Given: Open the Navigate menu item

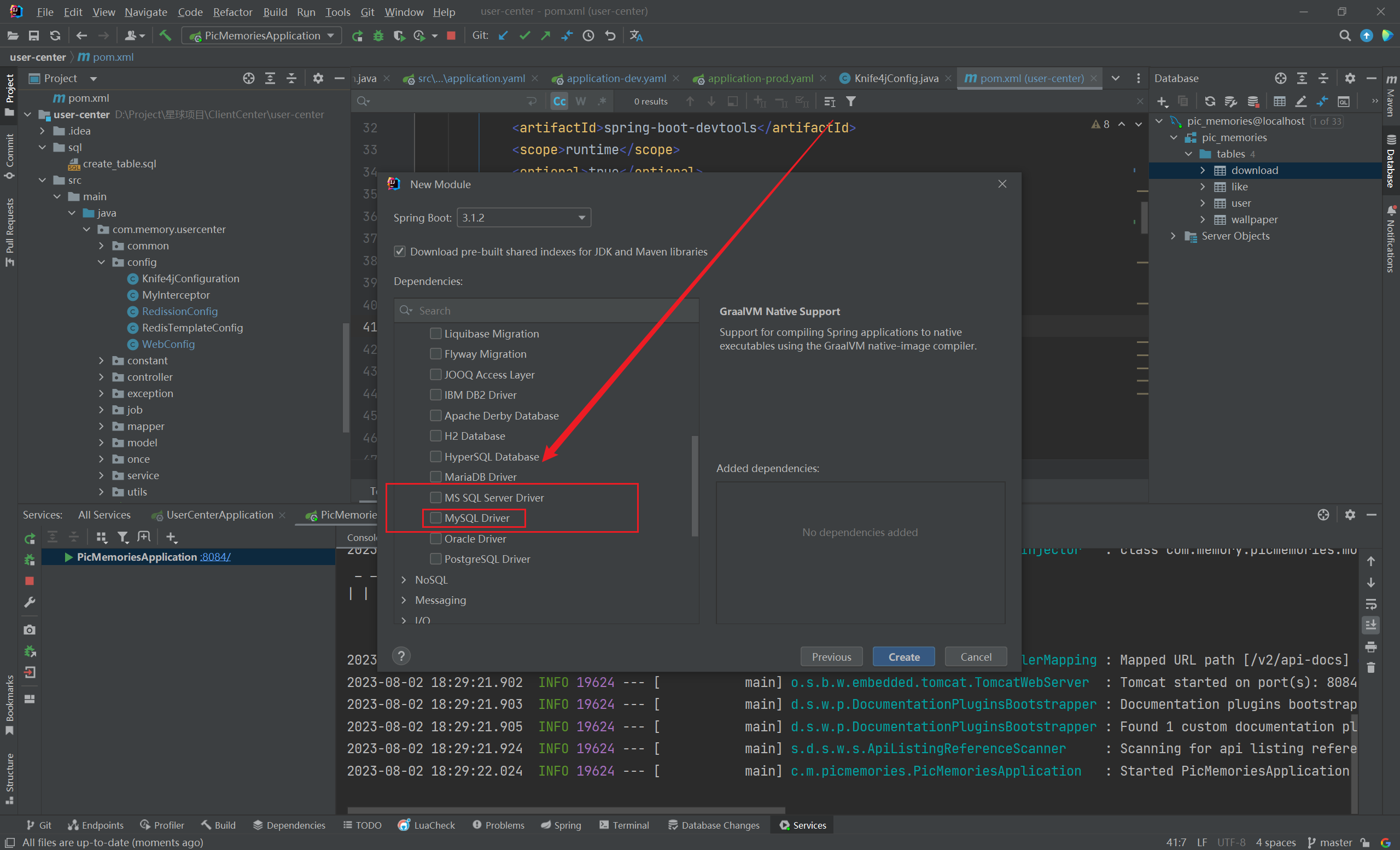Looking at the screenshot, I should [146, 11].
